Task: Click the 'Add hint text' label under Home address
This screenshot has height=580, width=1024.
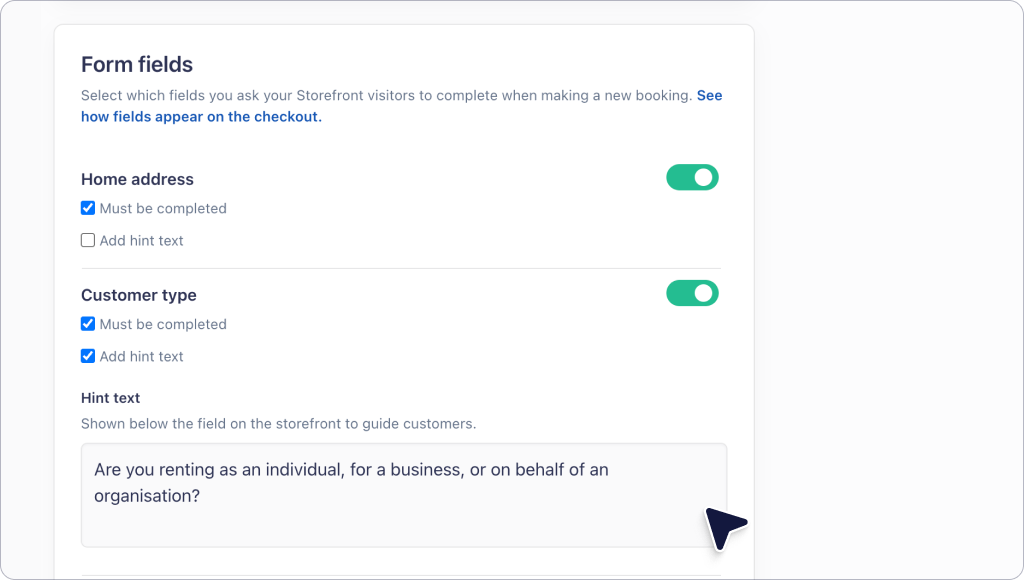Action: (x=142, y=240)
